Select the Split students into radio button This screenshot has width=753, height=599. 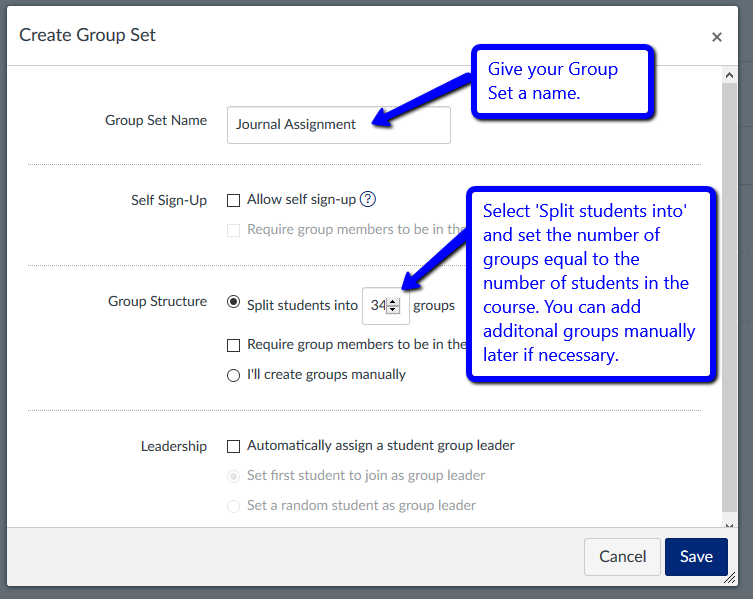point(234,302)
